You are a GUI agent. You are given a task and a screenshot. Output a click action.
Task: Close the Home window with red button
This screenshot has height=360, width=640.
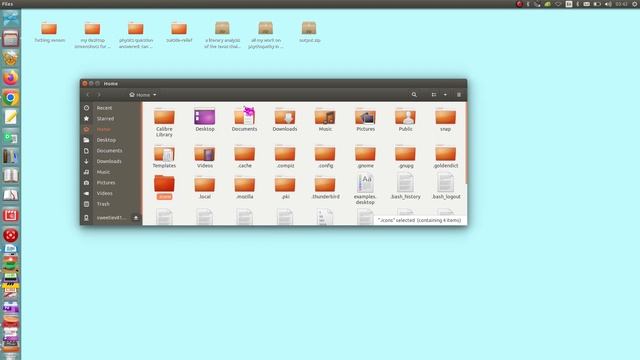(85, 83)
